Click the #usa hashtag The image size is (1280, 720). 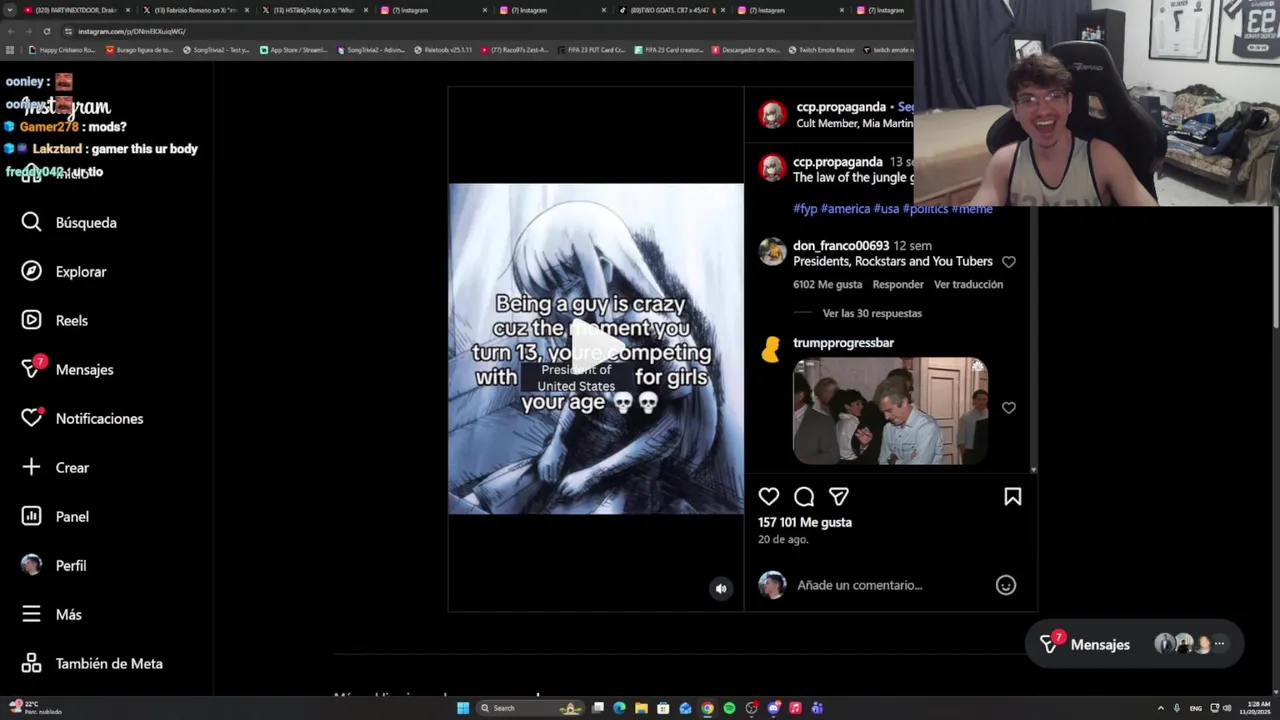coord(886,209)
